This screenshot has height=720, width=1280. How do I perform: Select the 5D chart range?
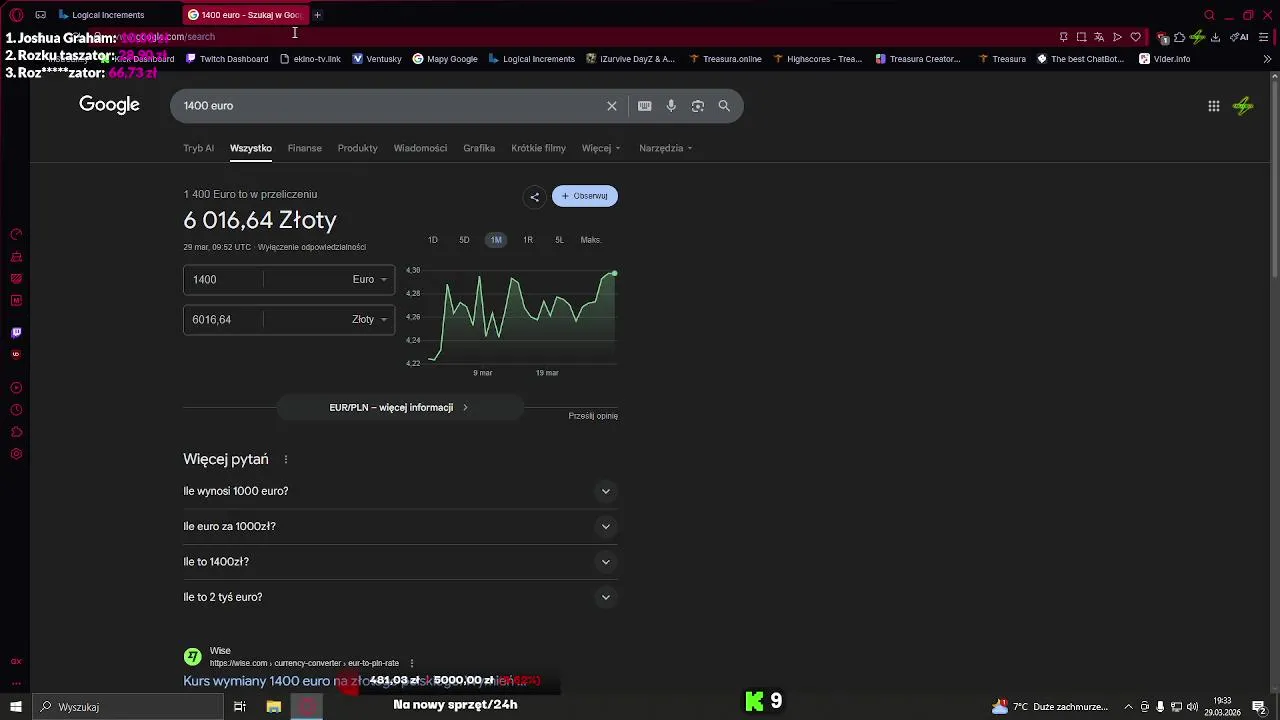tap(464, 240)
